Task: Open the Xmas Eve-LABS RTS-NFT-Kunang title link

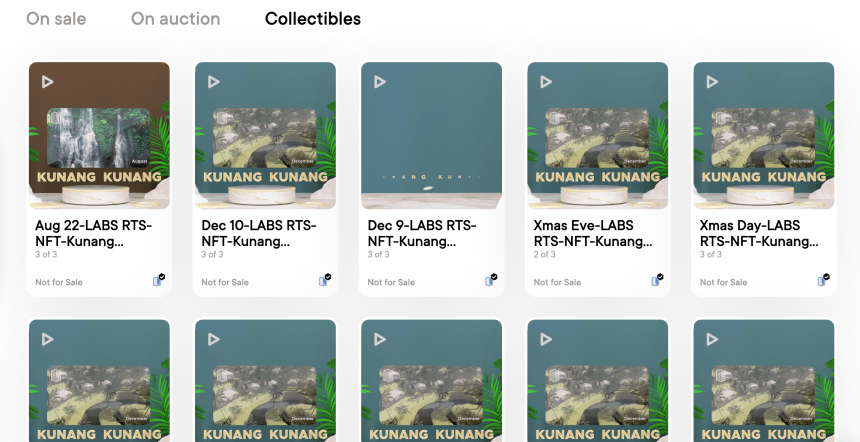Action: click(593, 234)
